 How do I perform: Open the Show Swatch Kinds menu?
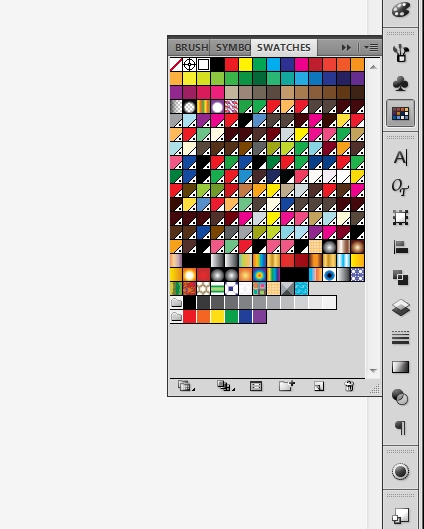click(x=226, y=386)
